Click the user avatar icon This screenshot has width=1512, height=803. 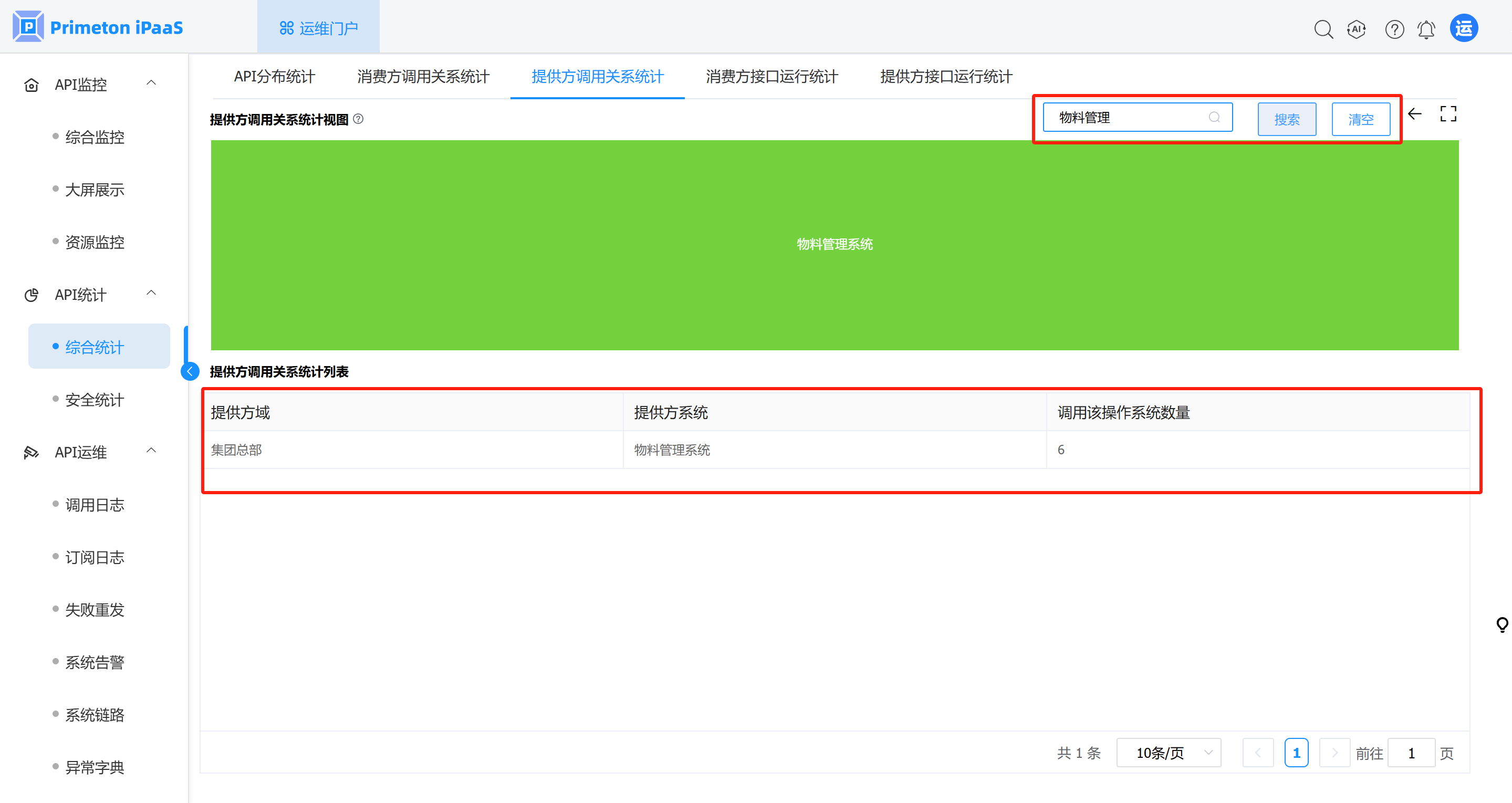click(x=1463, y=28)
